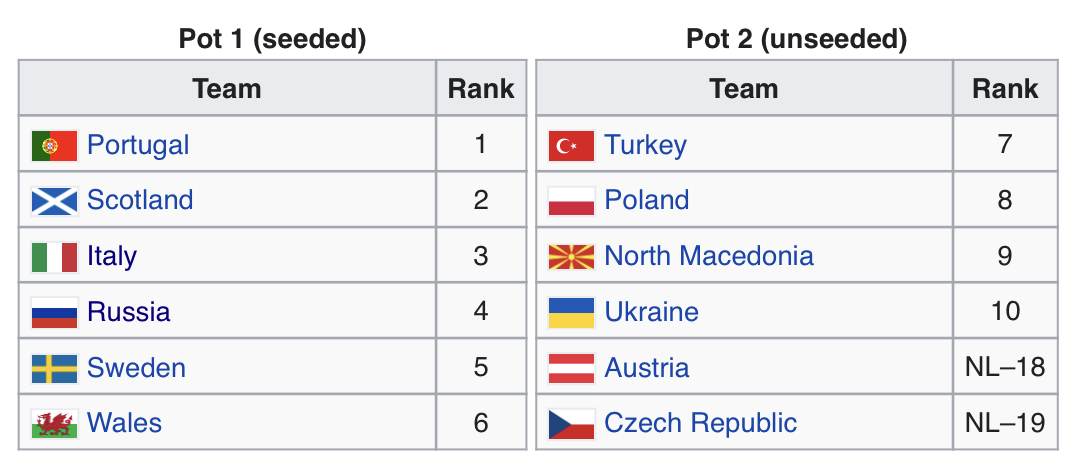Click the Ukraine flag icon
Screen dimensions: 1084x467
(572, 313)
